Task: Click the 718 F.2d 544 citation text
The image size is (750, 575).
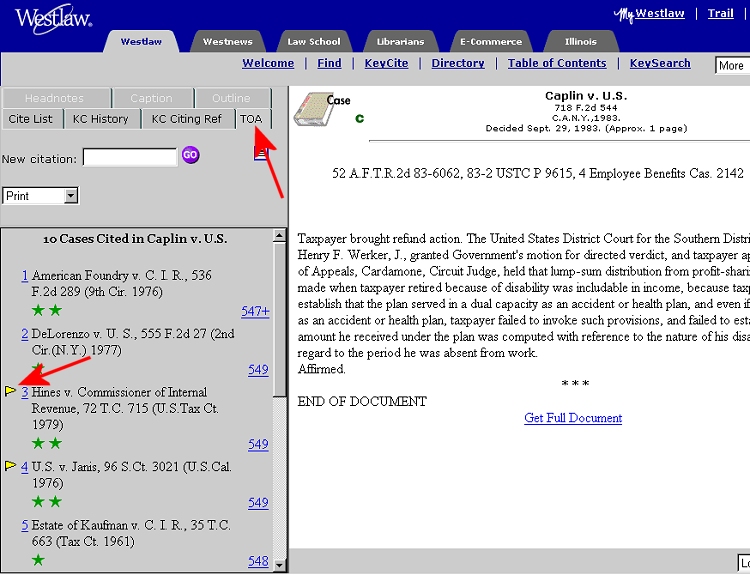Action: [586, 108]
